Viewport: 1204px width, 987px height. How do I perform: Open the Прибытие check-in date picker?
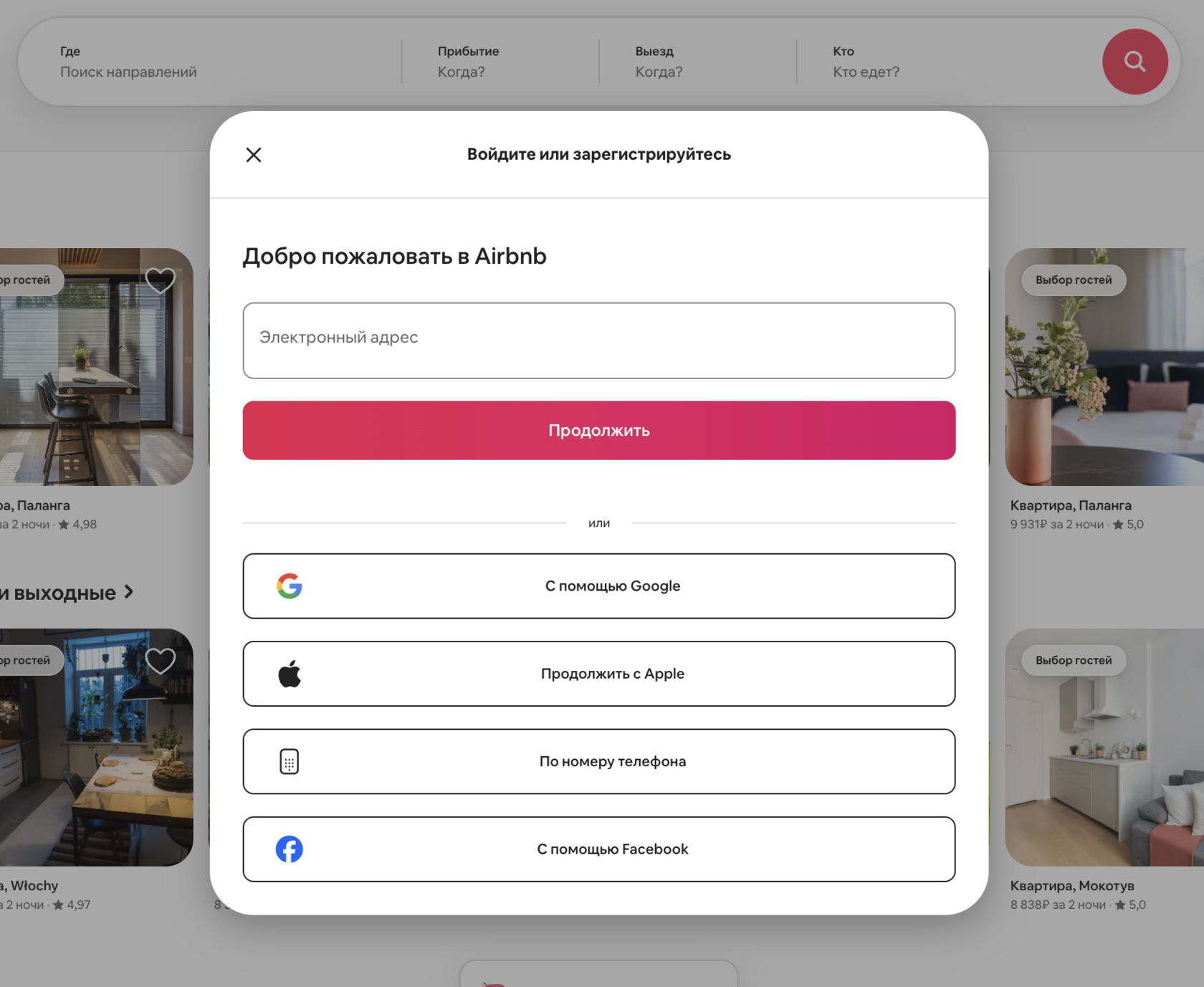click(x=500, y=62)
